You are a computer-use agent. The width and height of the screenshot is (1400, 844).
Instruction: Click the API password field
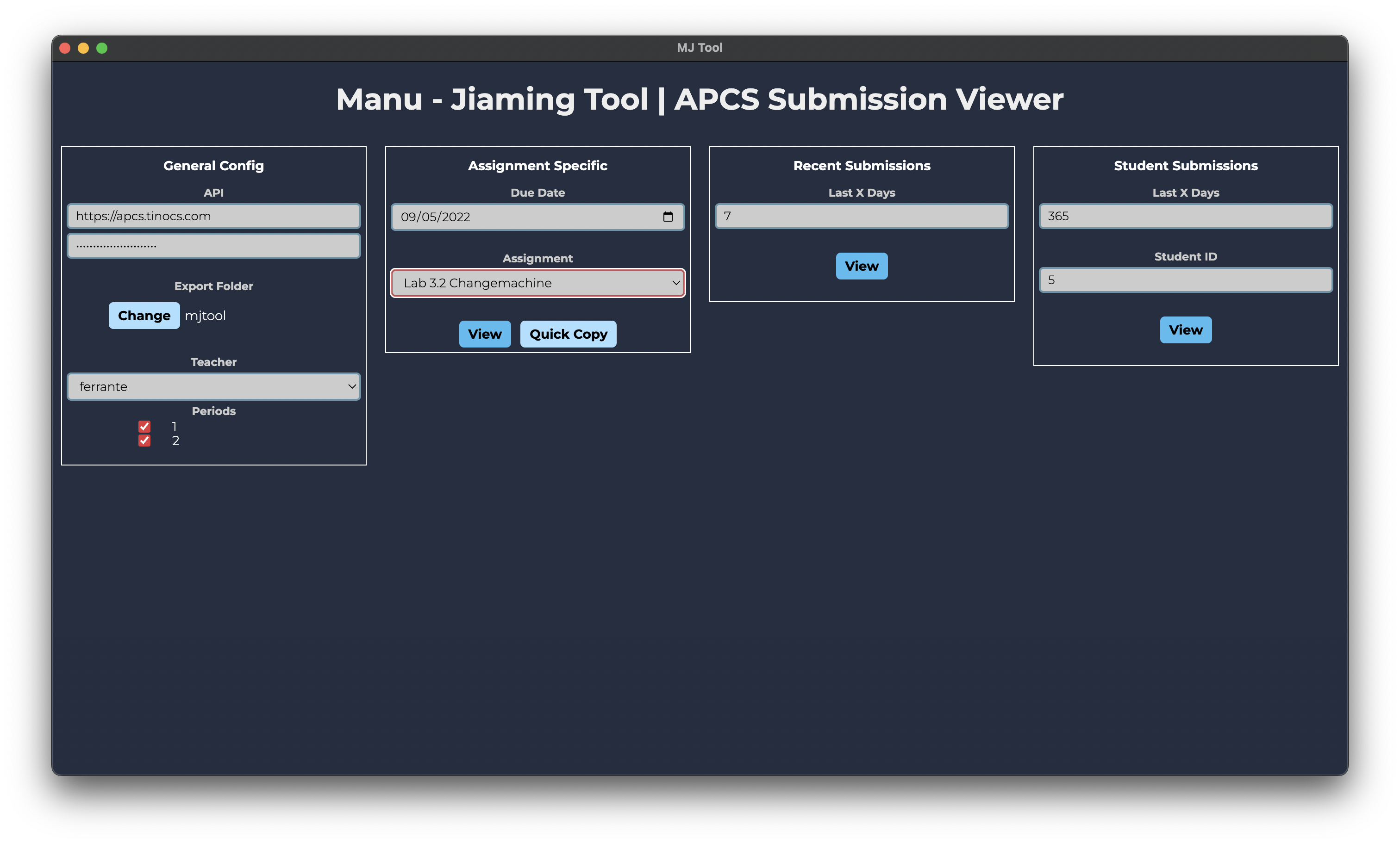click(x=213, y=246)
